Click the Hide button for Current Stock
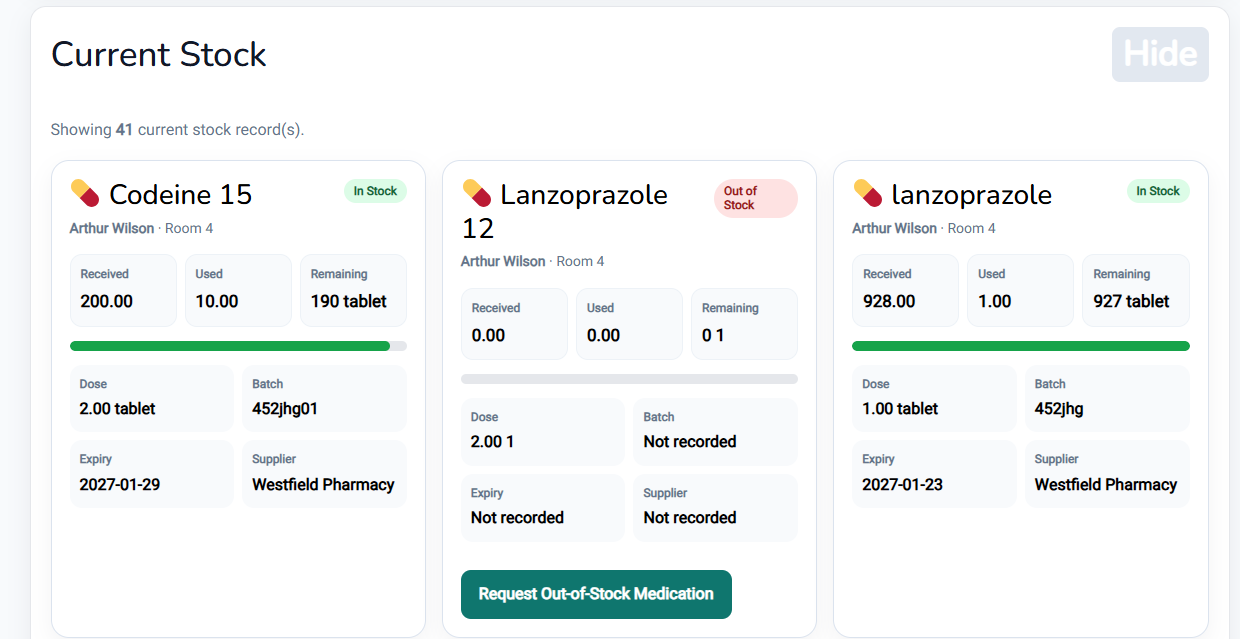The width and height of the screenshot is (1240, 639). [x=1160, y=54]
